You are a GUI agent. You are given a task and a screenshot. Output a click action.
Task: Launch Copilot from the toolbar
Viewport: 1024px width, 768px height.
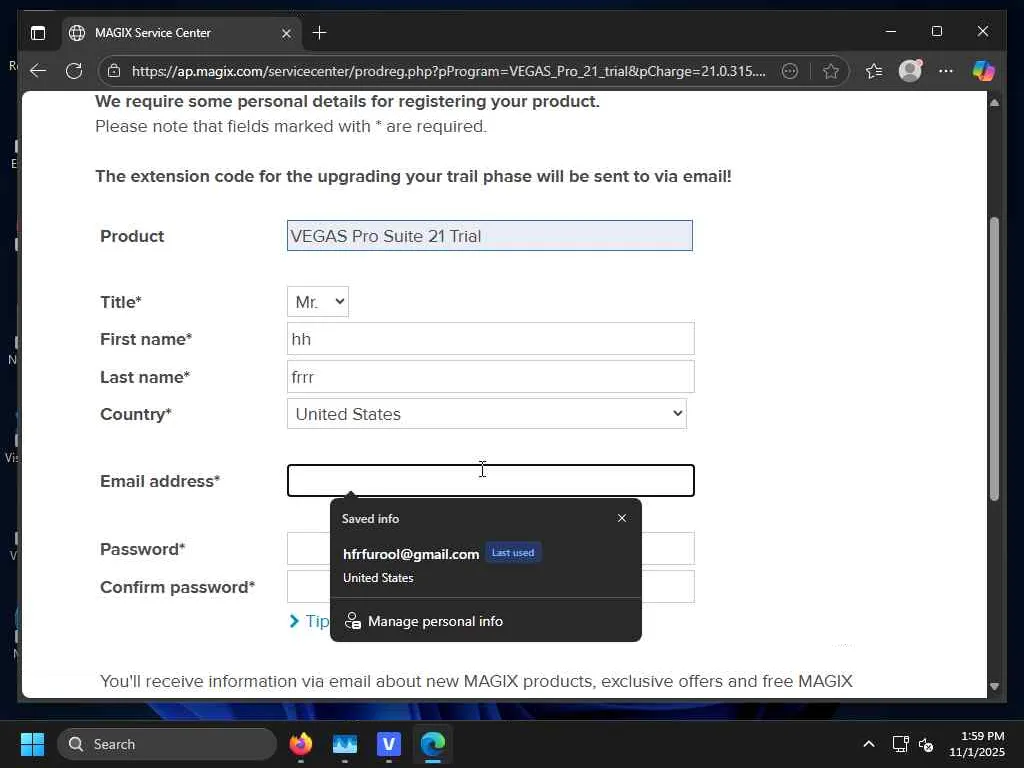(983, 71)
